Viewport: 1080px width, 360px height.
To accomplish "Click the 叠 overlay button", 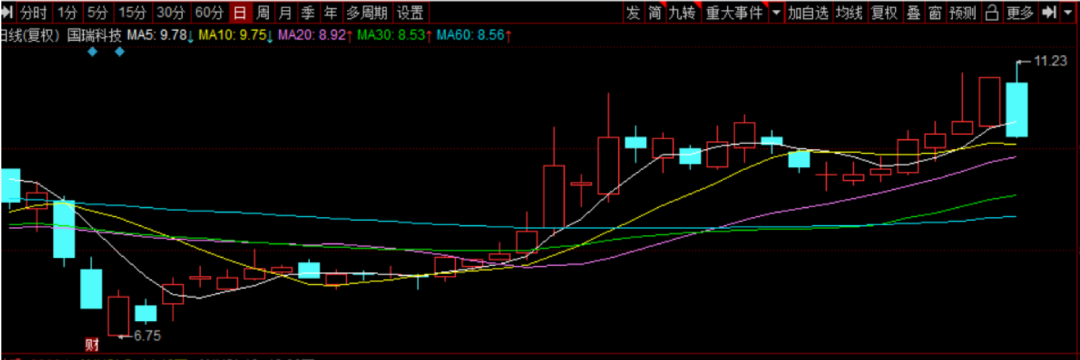I will 913,12.
